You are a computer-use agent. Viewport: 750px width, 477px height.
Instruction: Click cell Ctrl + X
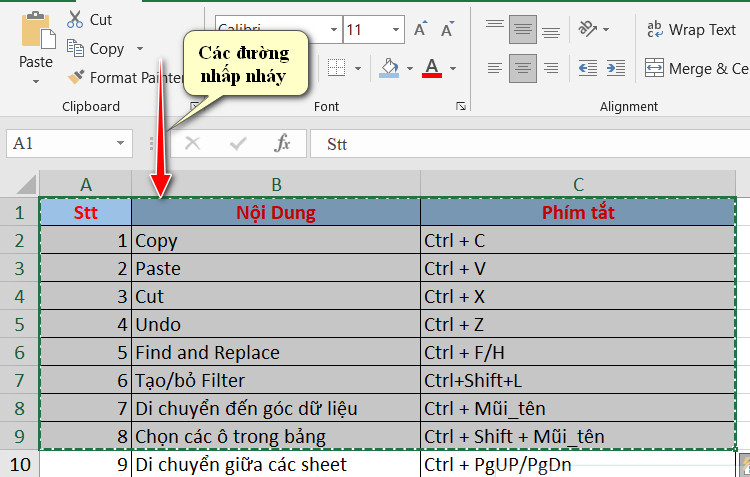pos(578,296)
